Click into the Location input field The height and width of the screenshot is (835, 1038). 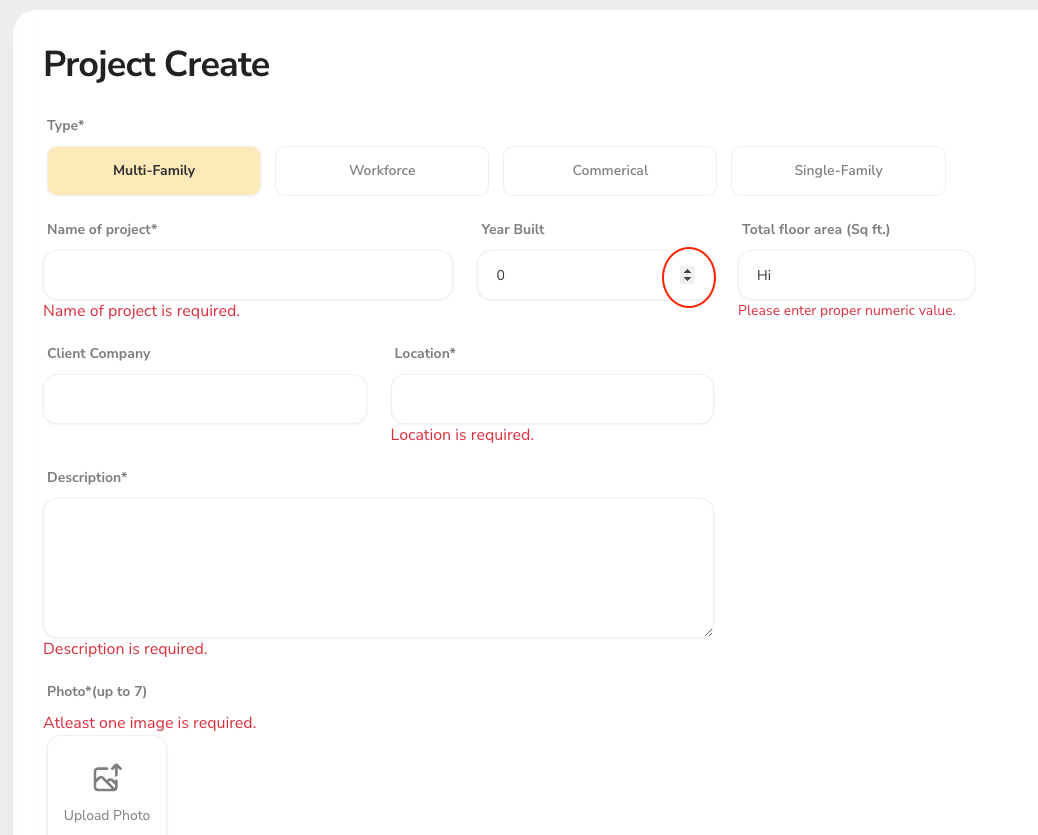552,399
